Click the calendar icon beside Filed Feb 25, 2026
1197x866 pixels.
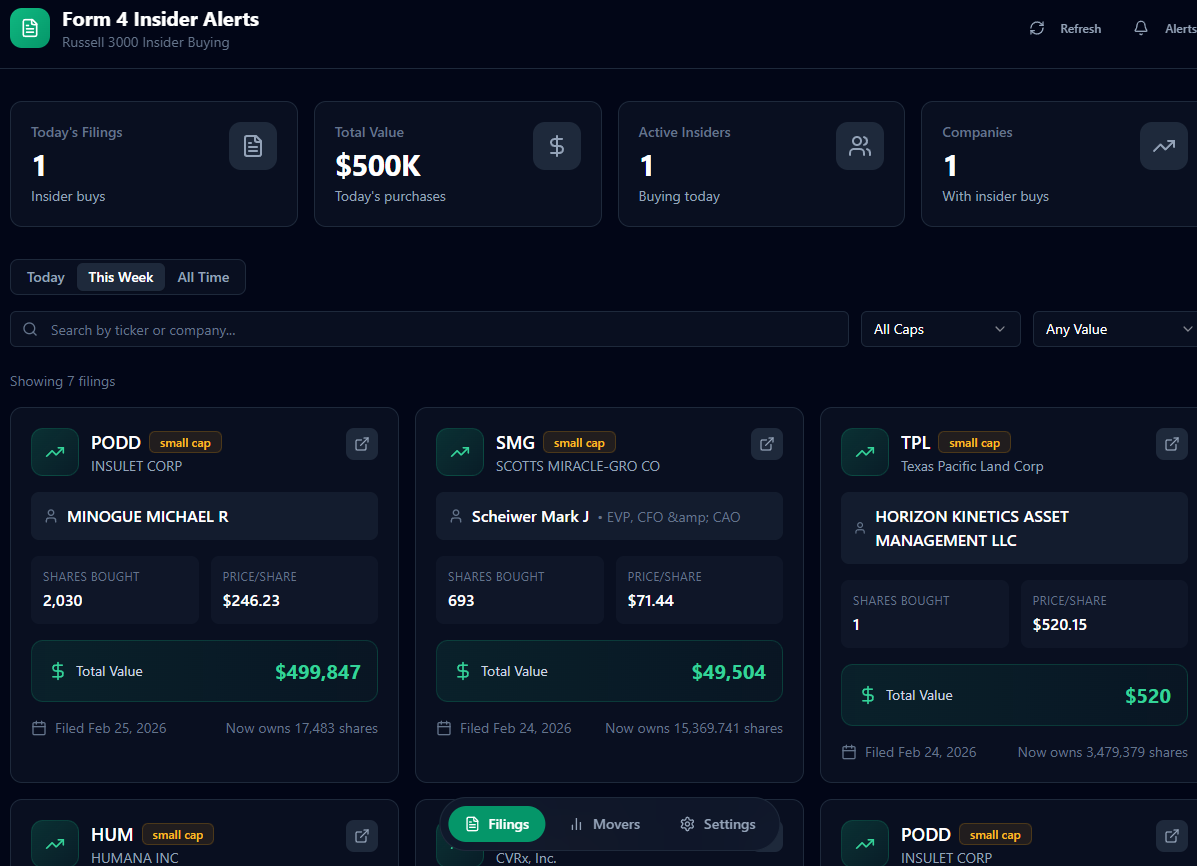[x=39, y=728]
